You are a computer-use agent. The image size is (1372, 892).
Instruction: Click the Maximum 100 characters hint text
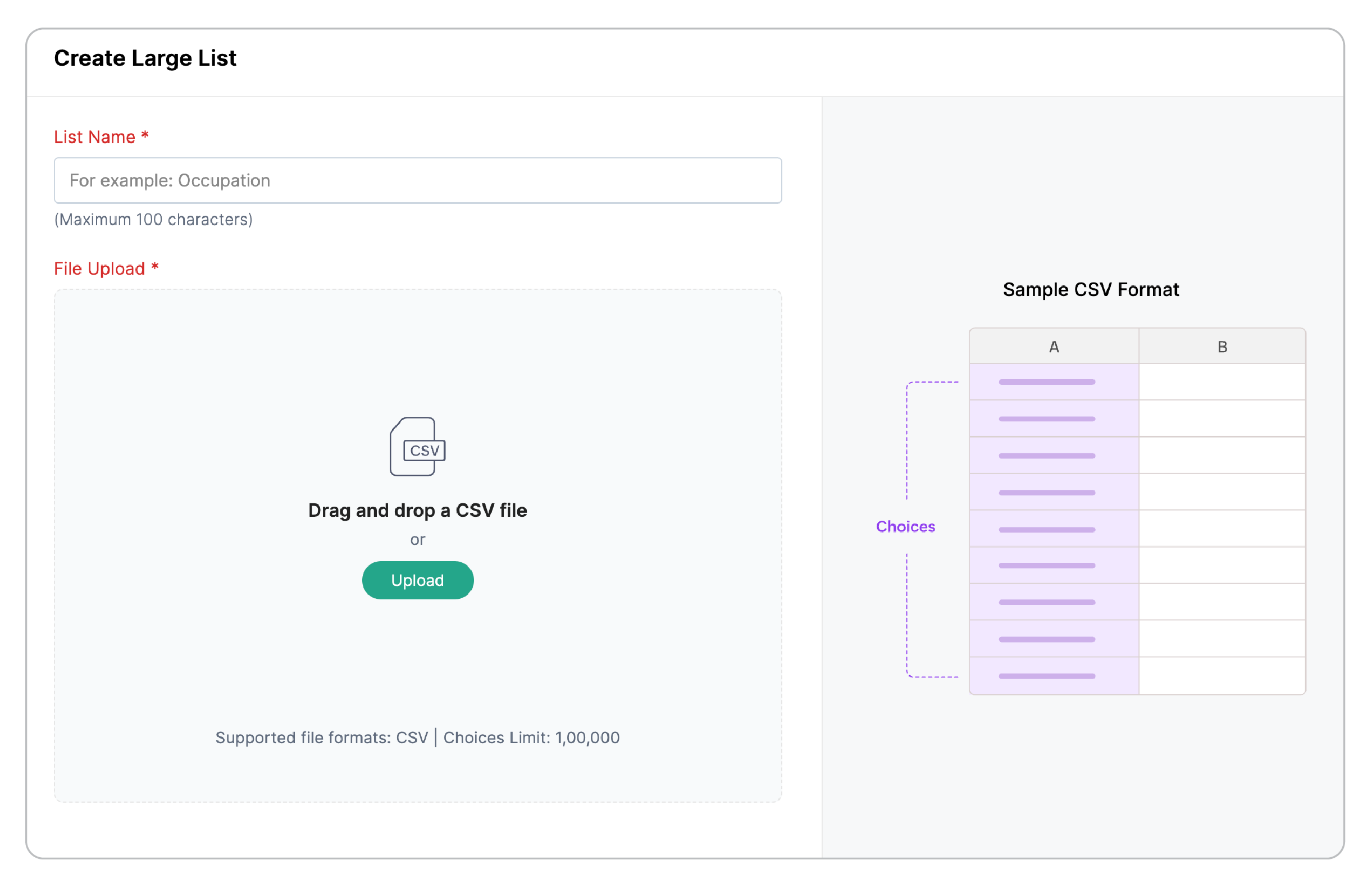click(x=153, y=220)
